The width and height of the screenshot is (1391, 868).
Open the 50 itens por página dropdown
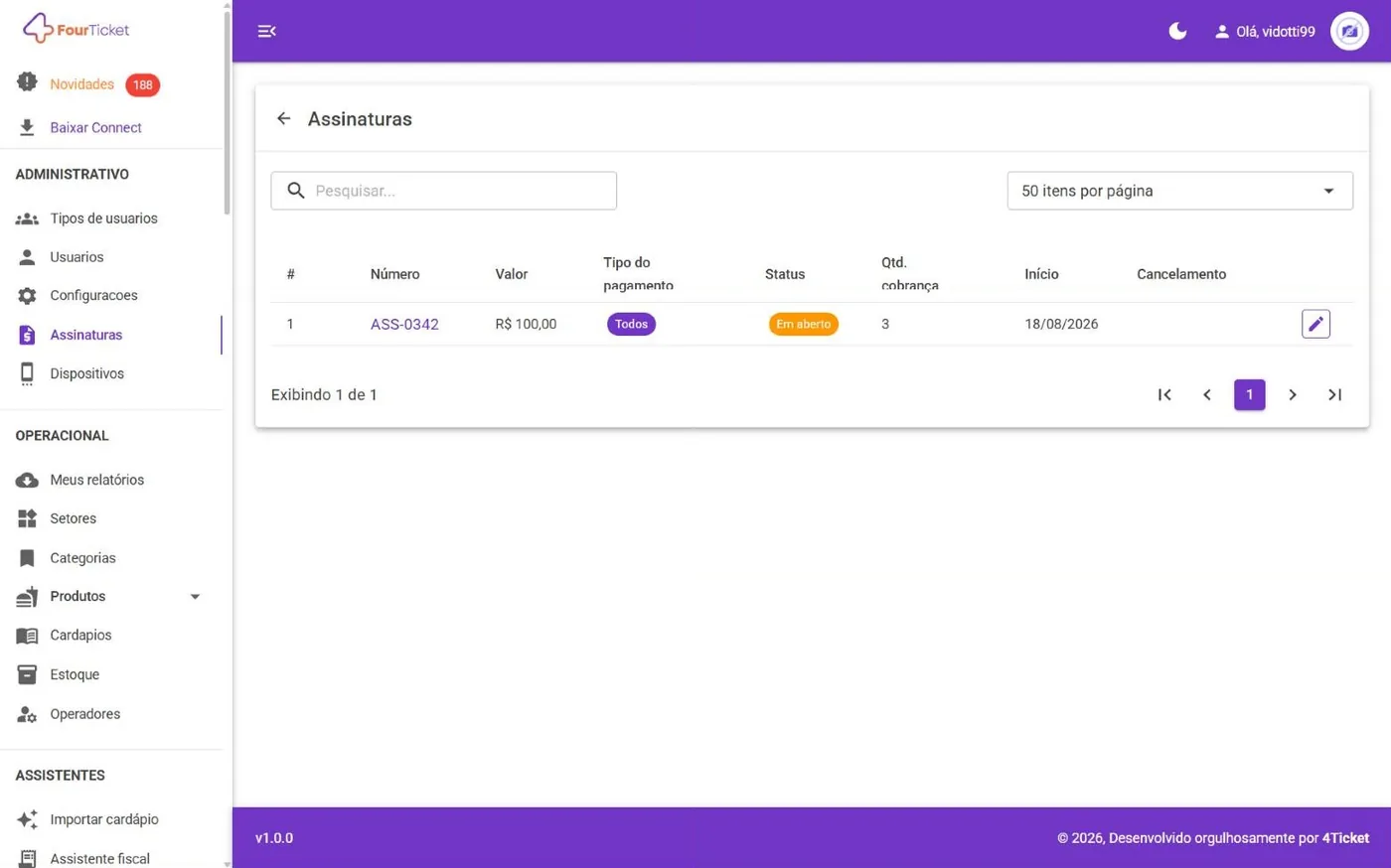coord(1179,191)
